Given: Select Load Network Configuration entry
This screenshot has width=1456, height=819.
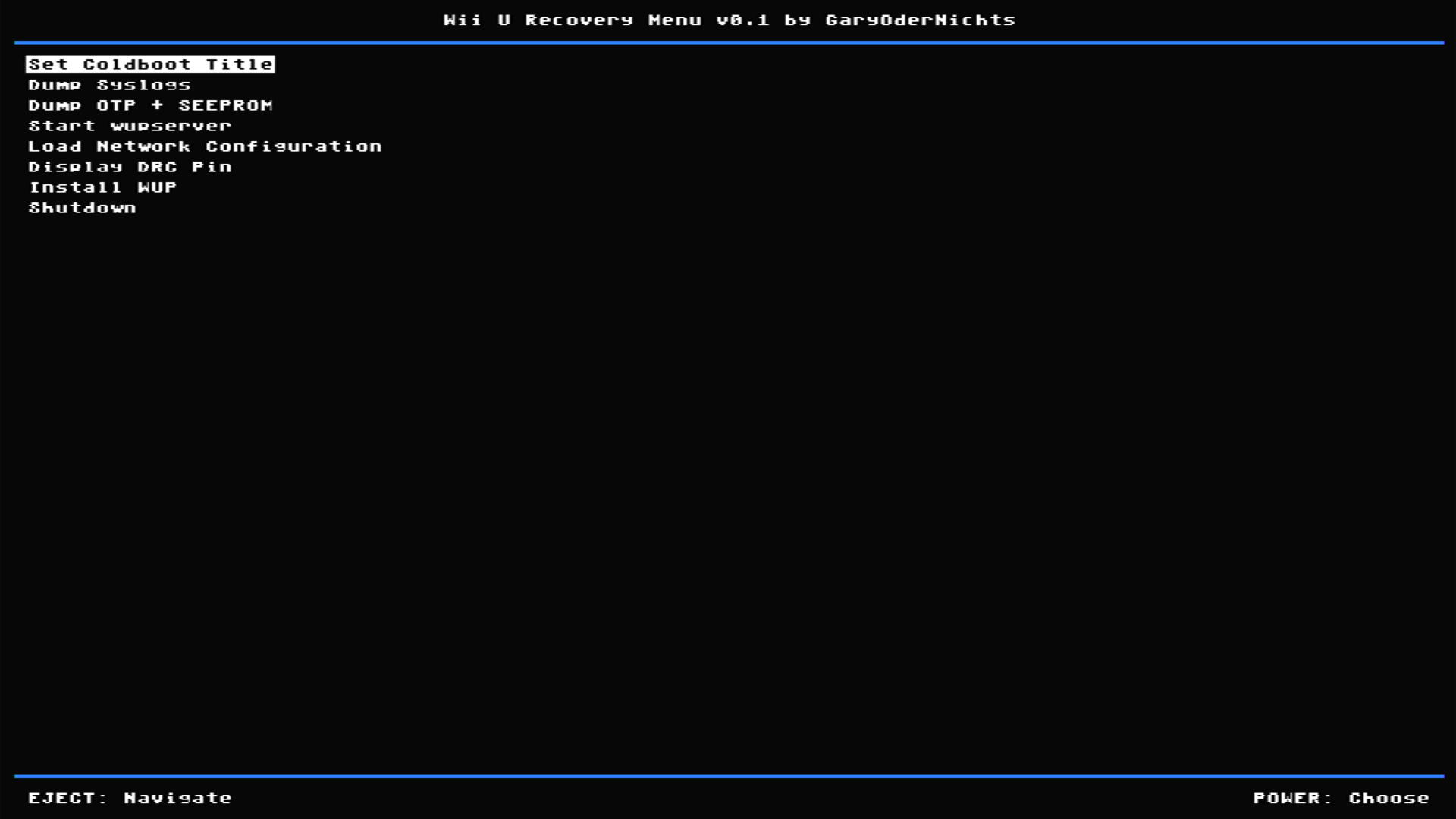Looking at the screenshot, I should 205,146.
